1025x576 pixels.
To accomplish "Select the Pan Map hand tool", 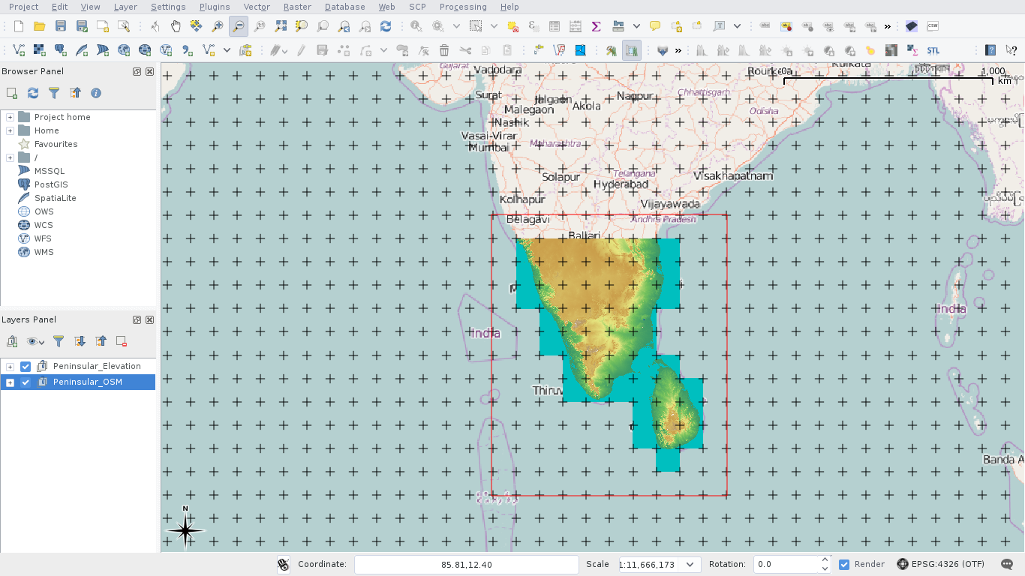I will click(x=176, y=26).
